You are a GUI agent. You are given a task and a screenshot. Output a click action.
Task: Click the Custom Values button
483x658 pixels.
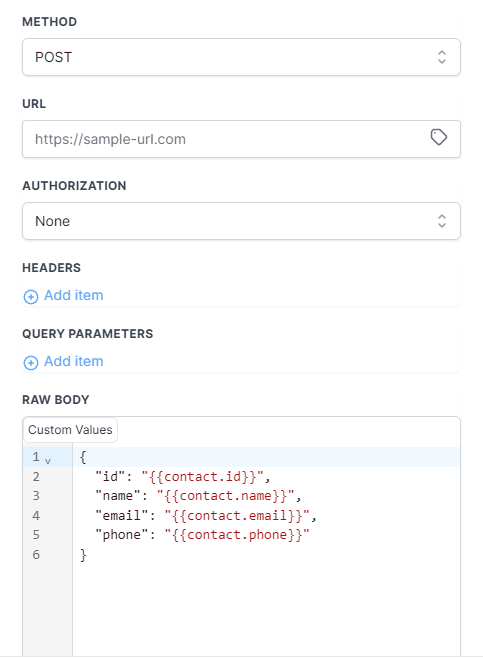click(x=70, y=430)
